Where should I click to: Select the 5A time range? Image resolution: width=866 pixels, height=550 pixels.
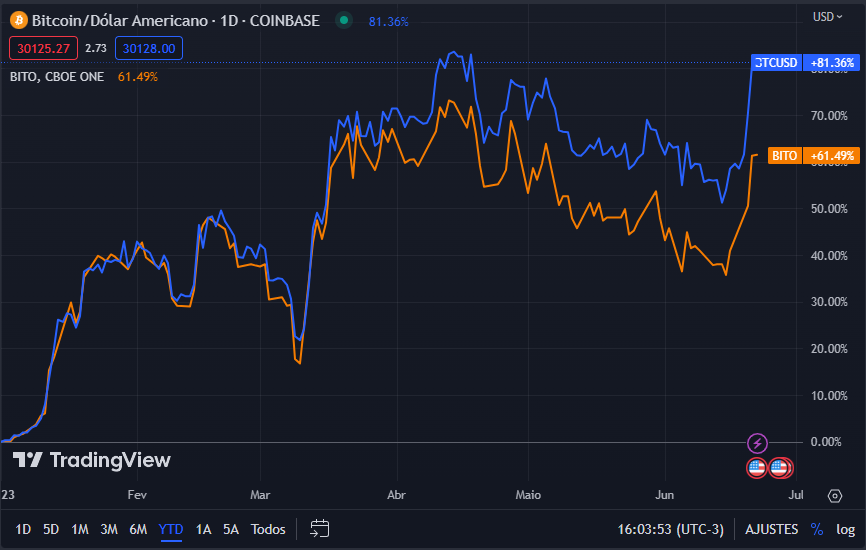[231, 529]
